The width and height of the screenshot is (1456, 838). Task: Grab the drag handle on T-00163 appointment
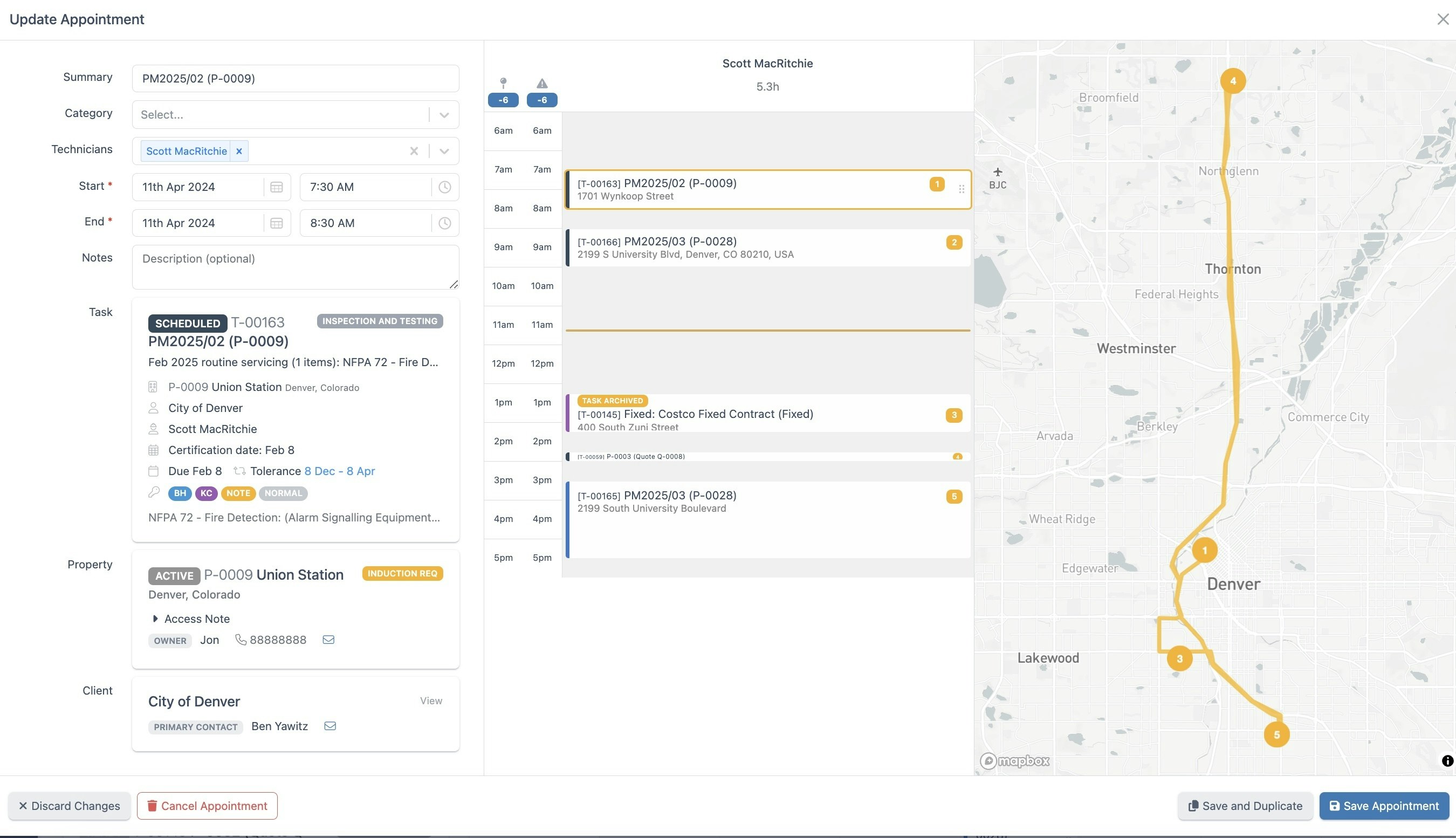(x=961, y=189)
